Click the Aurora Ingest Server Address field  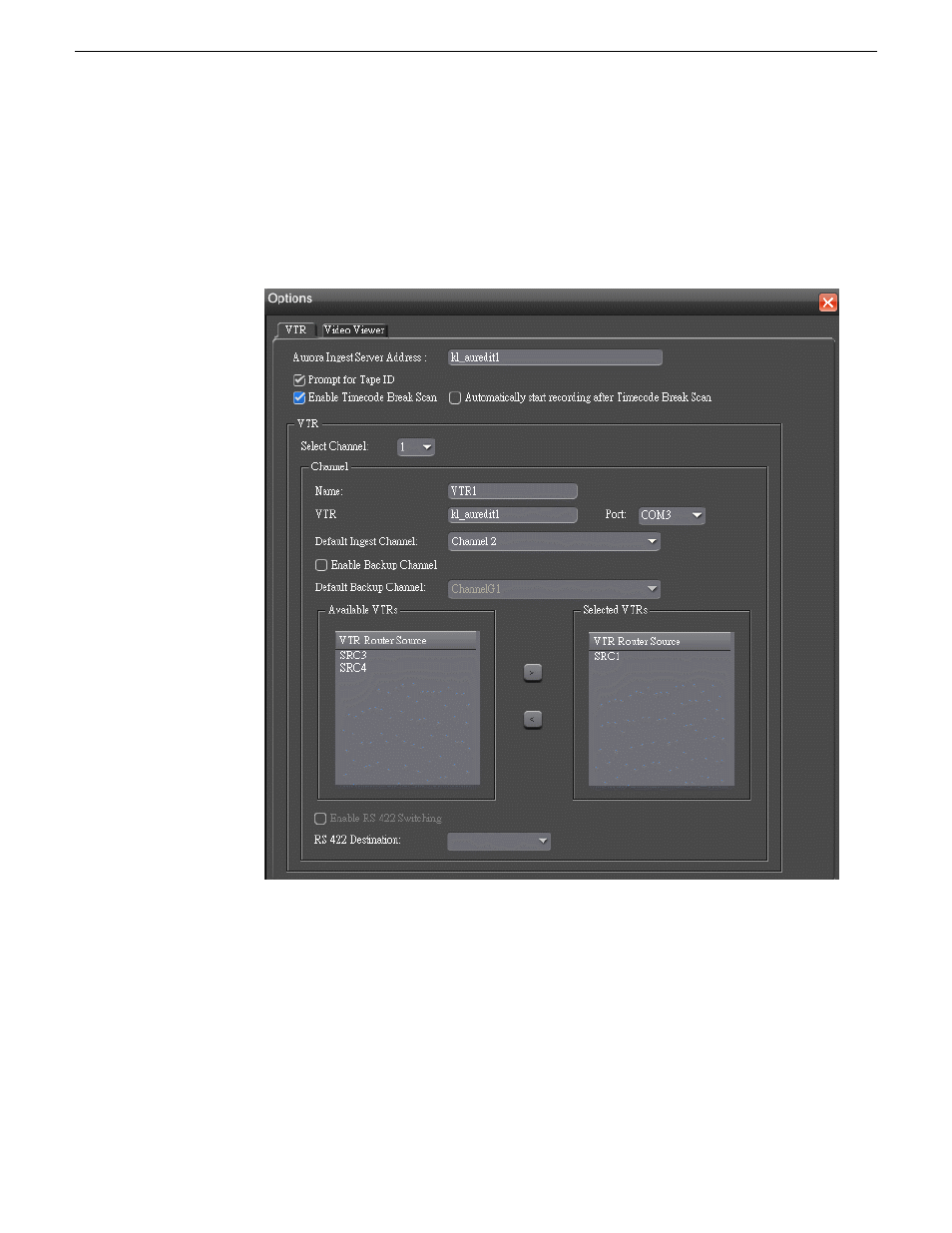point(555,357)
